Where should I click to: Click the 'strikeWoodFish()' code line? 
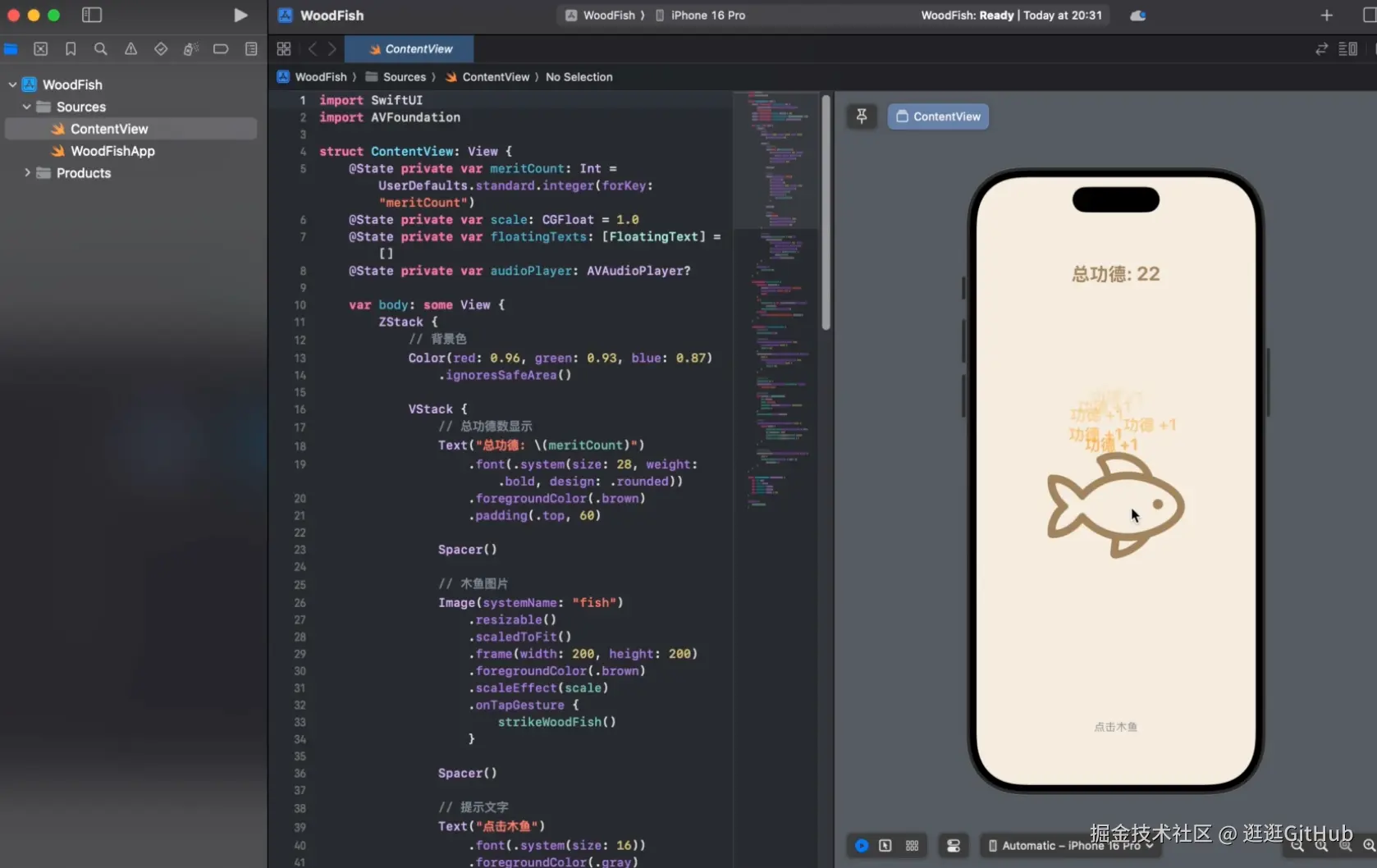coord(556,722)
